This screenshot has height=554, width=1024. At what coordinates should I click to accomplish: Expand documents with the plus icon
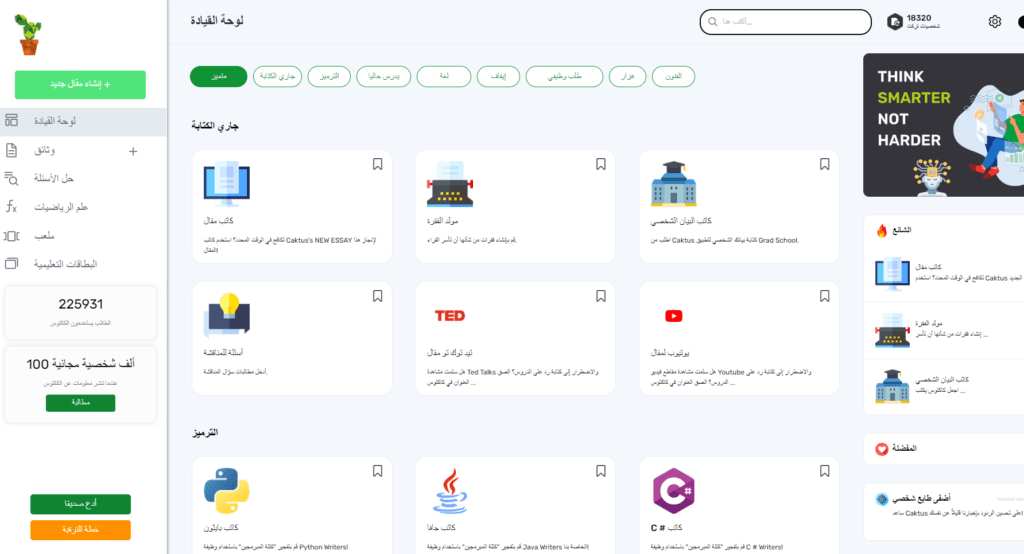pyautogui.click(x=133, y=151)
